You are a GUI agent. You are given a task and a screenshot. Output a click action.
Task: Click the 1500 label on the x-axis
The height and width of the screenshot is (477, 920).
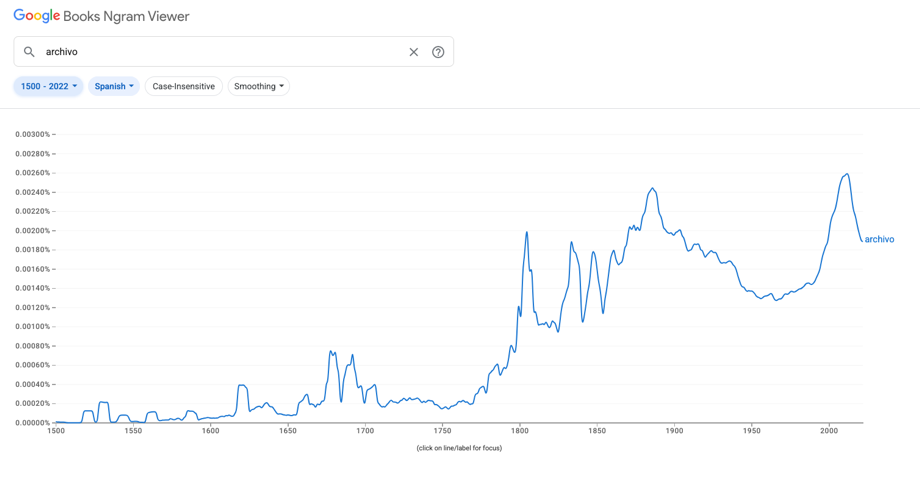click(56, 431)
